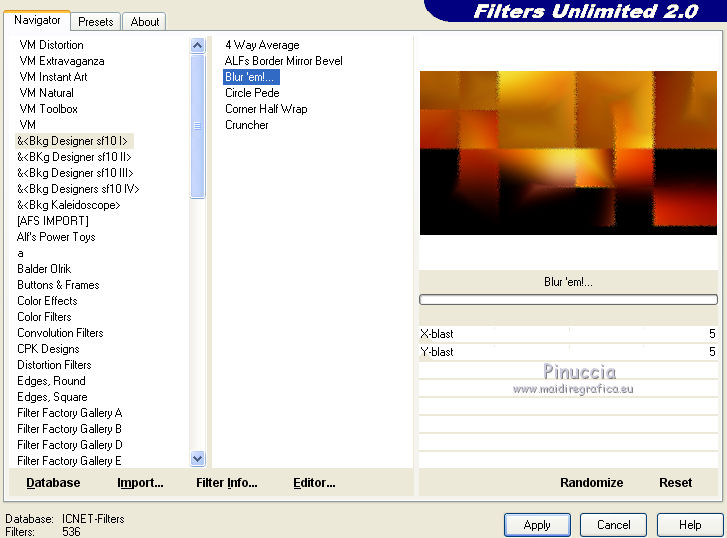Select Distortion Filters category

(x=54, y=365)
